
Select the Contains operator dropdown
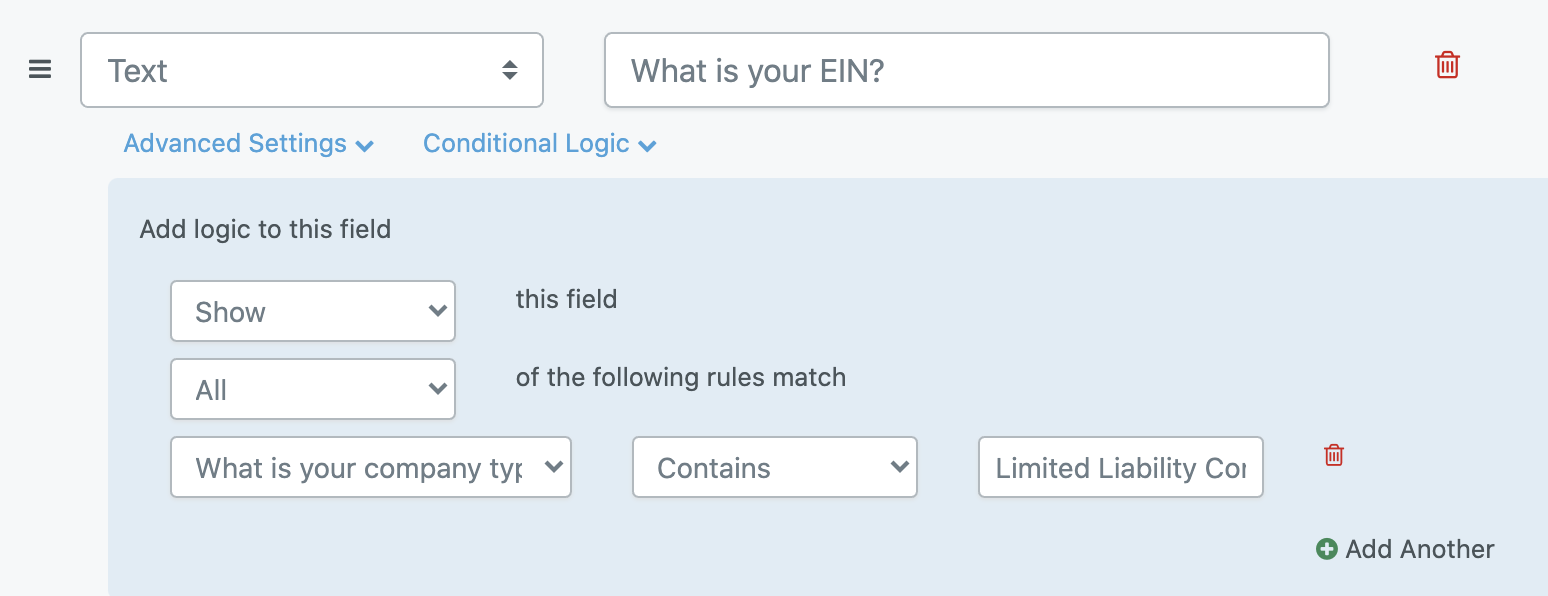point(774,467)
